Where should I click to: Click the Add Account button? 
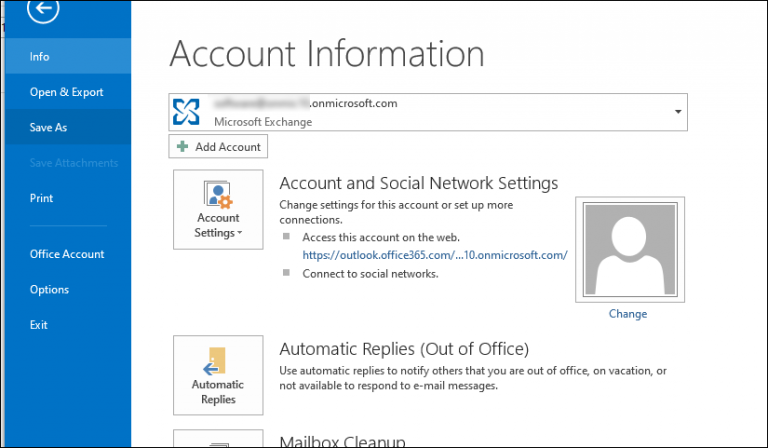coord(218,146)
